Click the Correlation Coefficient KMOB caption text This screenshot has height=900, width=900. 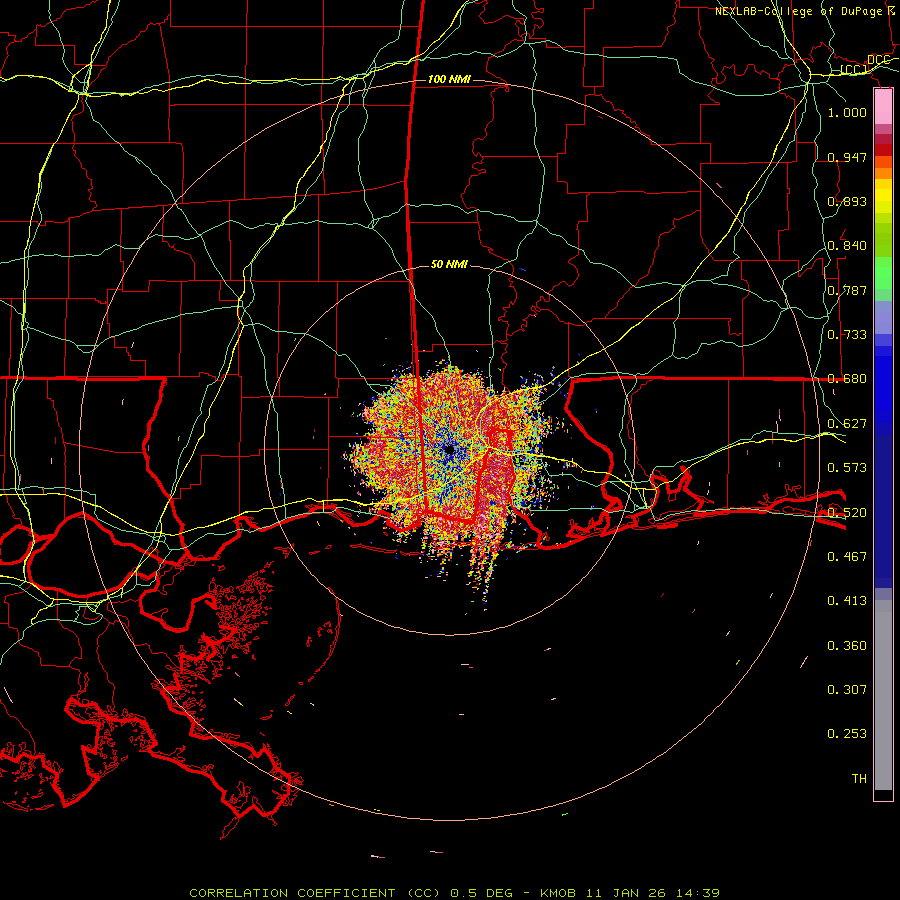(454, 893)
